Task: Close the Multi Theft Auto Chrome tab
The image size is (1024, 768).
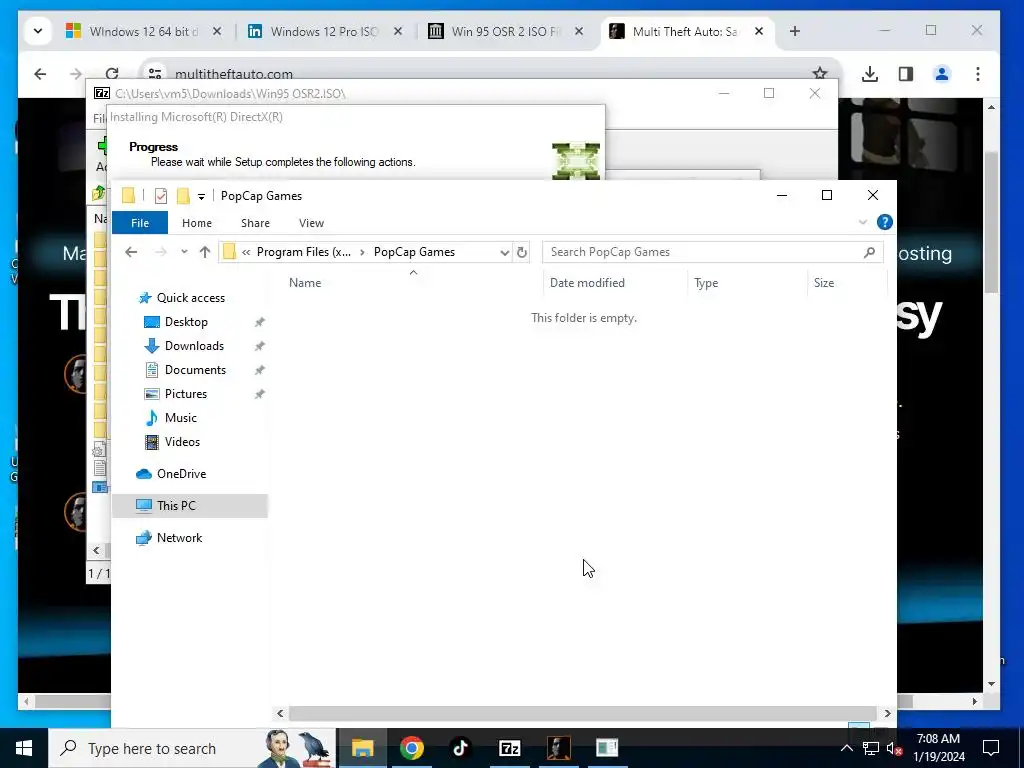Action: [x=759, y=31]
